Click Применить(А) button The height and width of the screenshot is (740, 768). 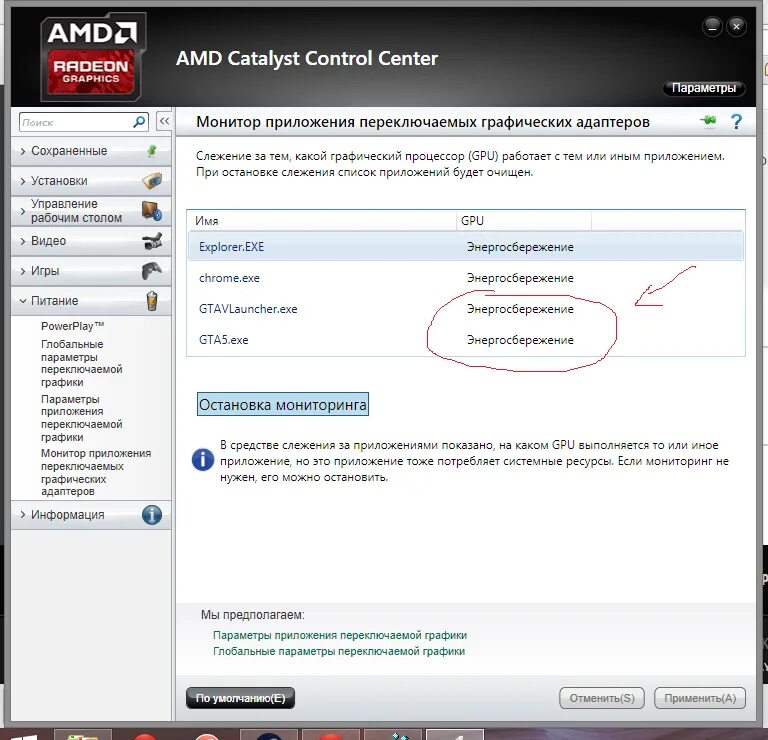[700, 698]
